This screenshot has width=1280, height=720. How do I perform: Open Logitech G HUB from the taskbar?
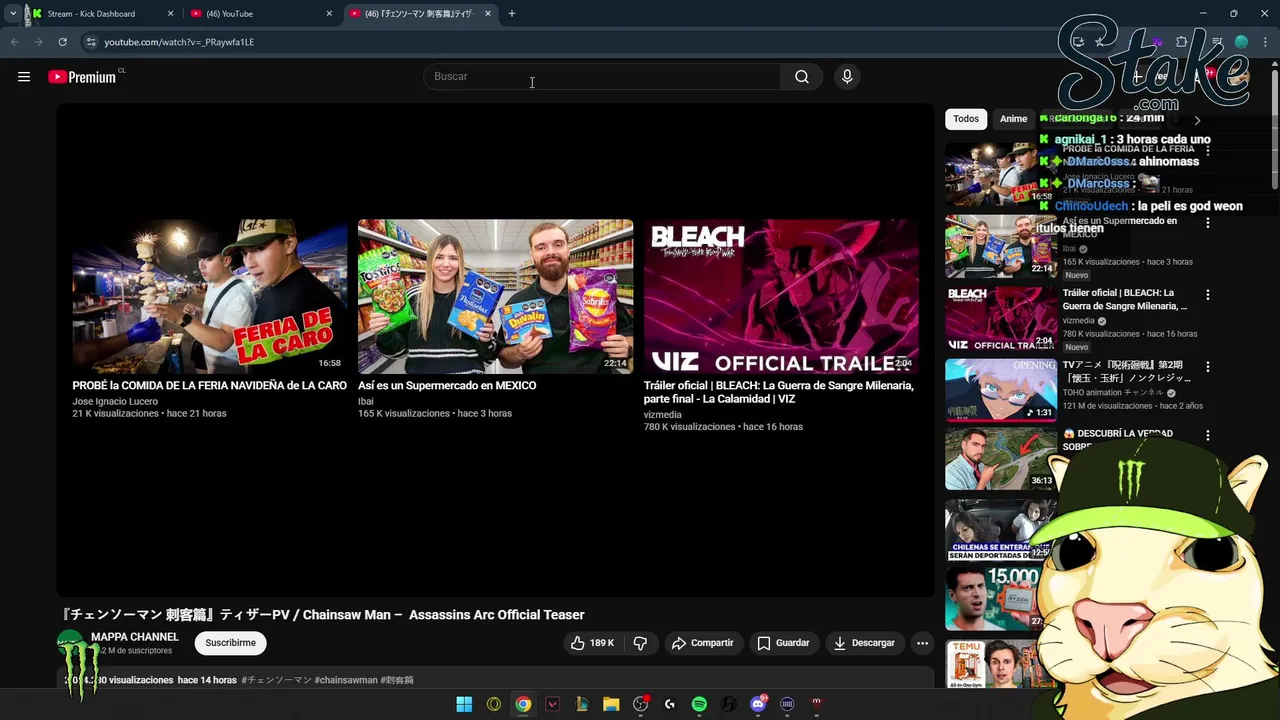670,704
